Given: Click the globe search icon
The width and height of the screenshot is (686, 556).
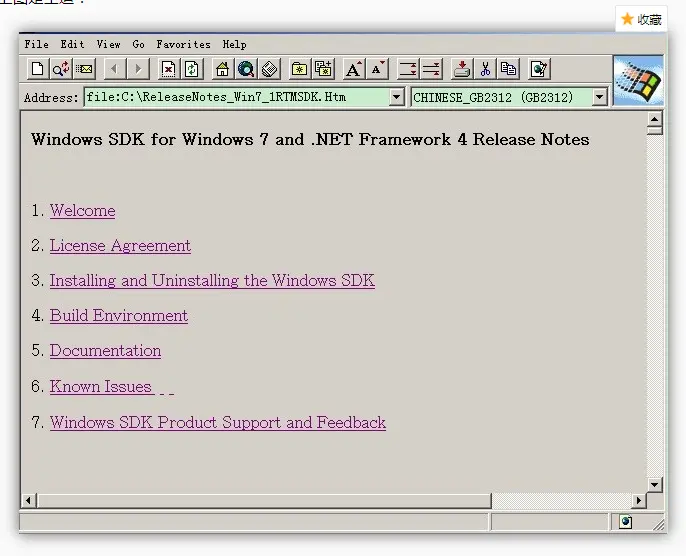Looking at the screenshot, I should click(246, 69).
